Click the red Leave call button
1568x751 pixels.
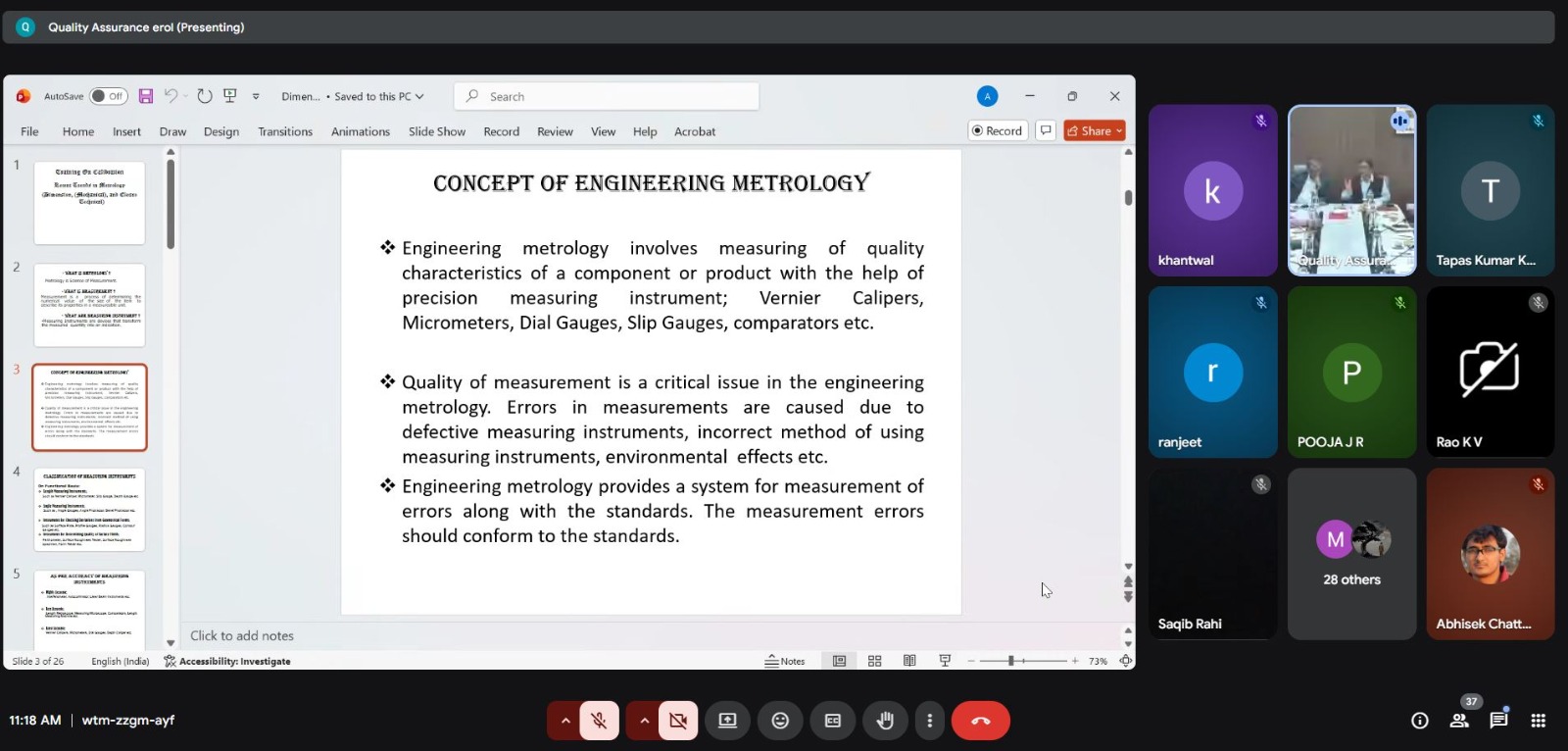980,721
